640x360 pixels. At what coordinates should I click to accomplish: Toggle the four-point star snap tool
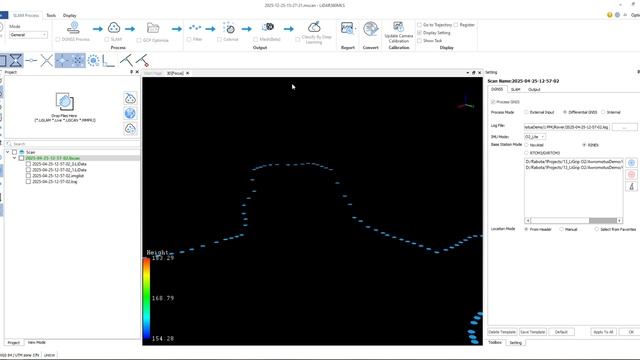62,60
